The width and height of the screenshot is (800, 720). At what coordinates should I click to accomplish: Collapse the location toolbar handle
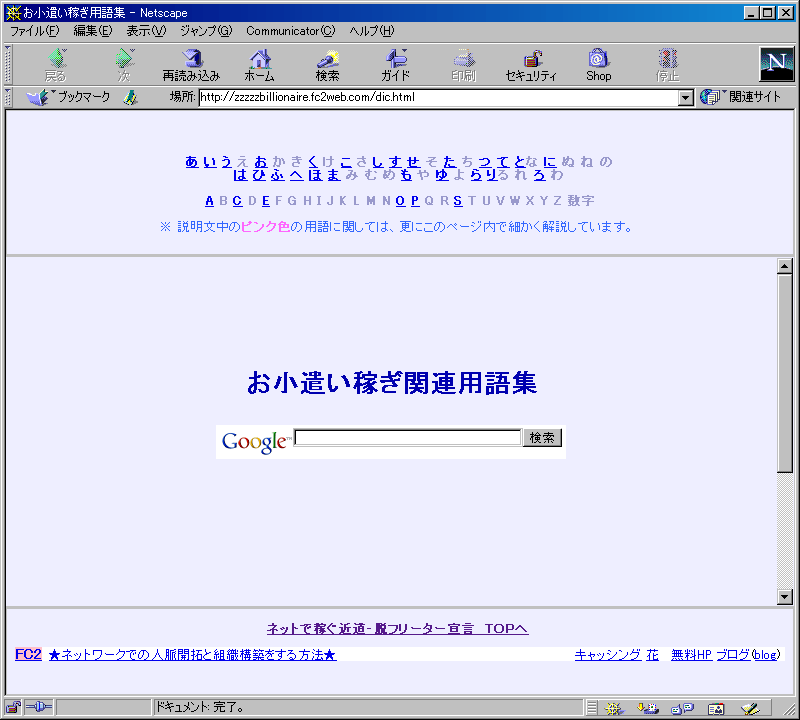point(8,97)
